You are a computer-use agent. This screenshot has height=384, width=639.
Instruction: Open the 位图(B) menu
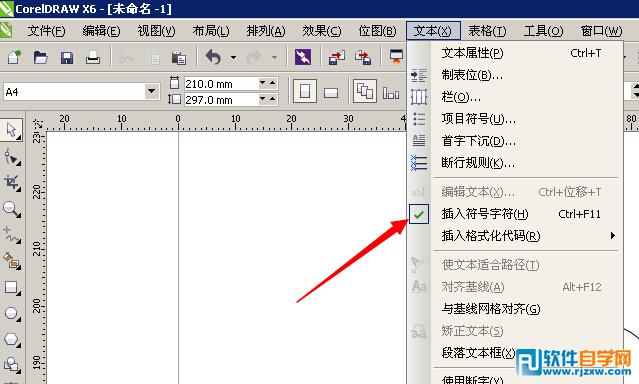pyautogui.click(x=377, y=31)
